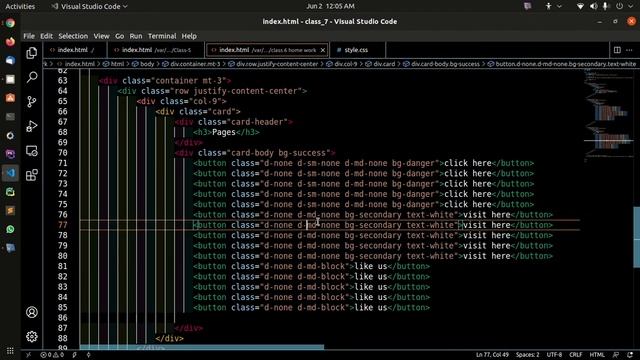The width and height of the screenshot is (640, 360).
Task: Click the vertical scrollbar thumb in editor
Action: click(636, 237)
